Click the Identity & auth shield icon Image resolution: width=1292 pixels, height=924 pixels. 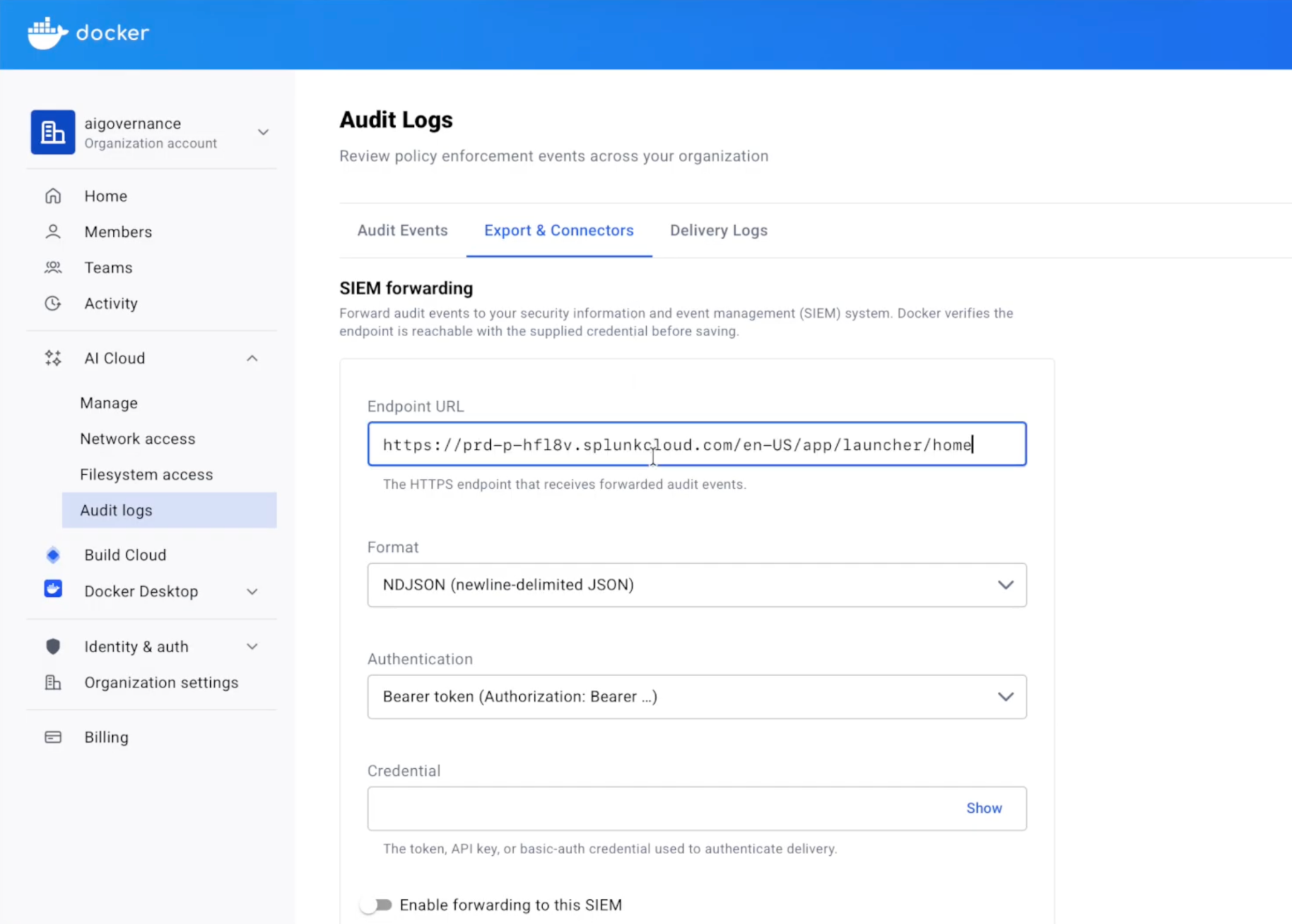coord(53,646)
